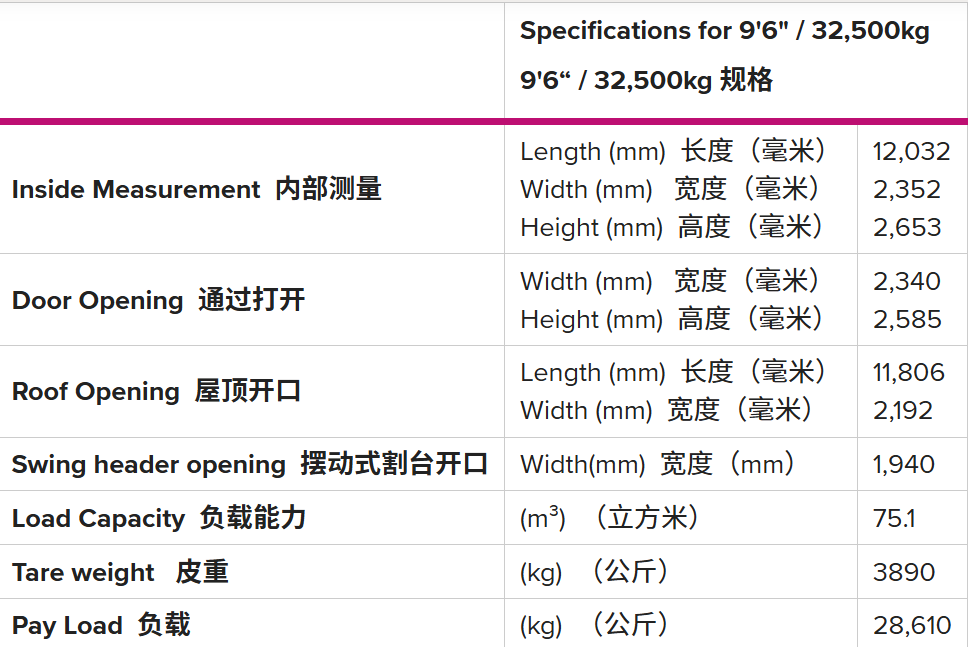Image resolution: width=968 pixels, height=647 pixels.
Task: Select the door opening width value 2,340
Action: pos(907,281)
